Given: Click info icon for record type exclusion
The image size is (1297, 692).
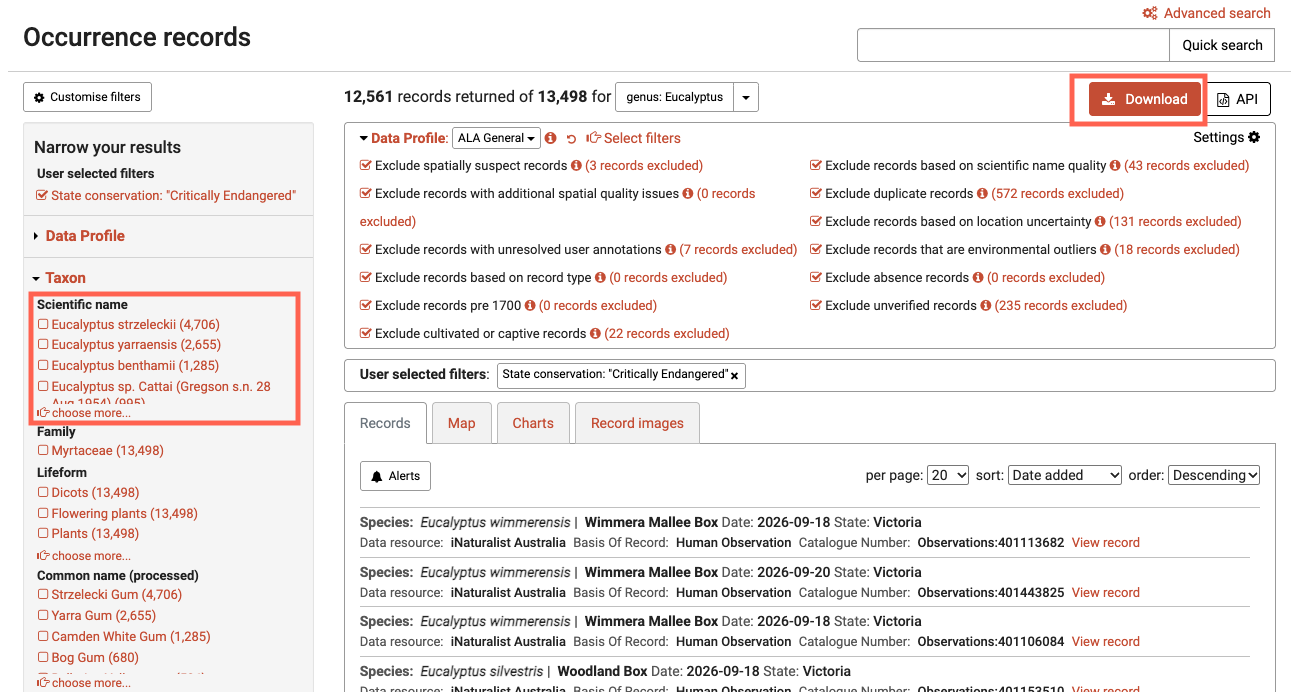Looking at the screenshot, I should [x=600, y=278].
